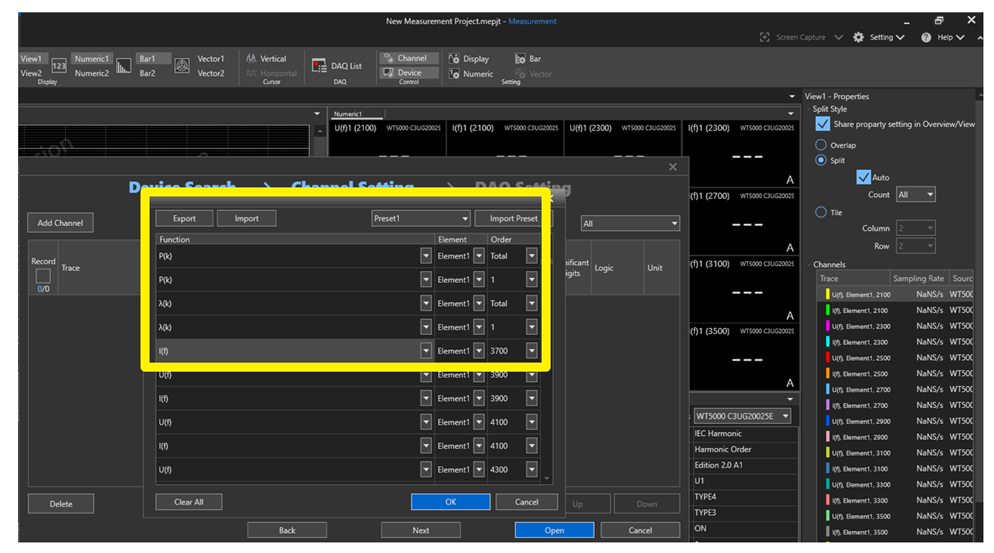Open the WT5000 C3UG20025E device dropdown
Viewport: 994px width, 553px height.
click(742, 416)
